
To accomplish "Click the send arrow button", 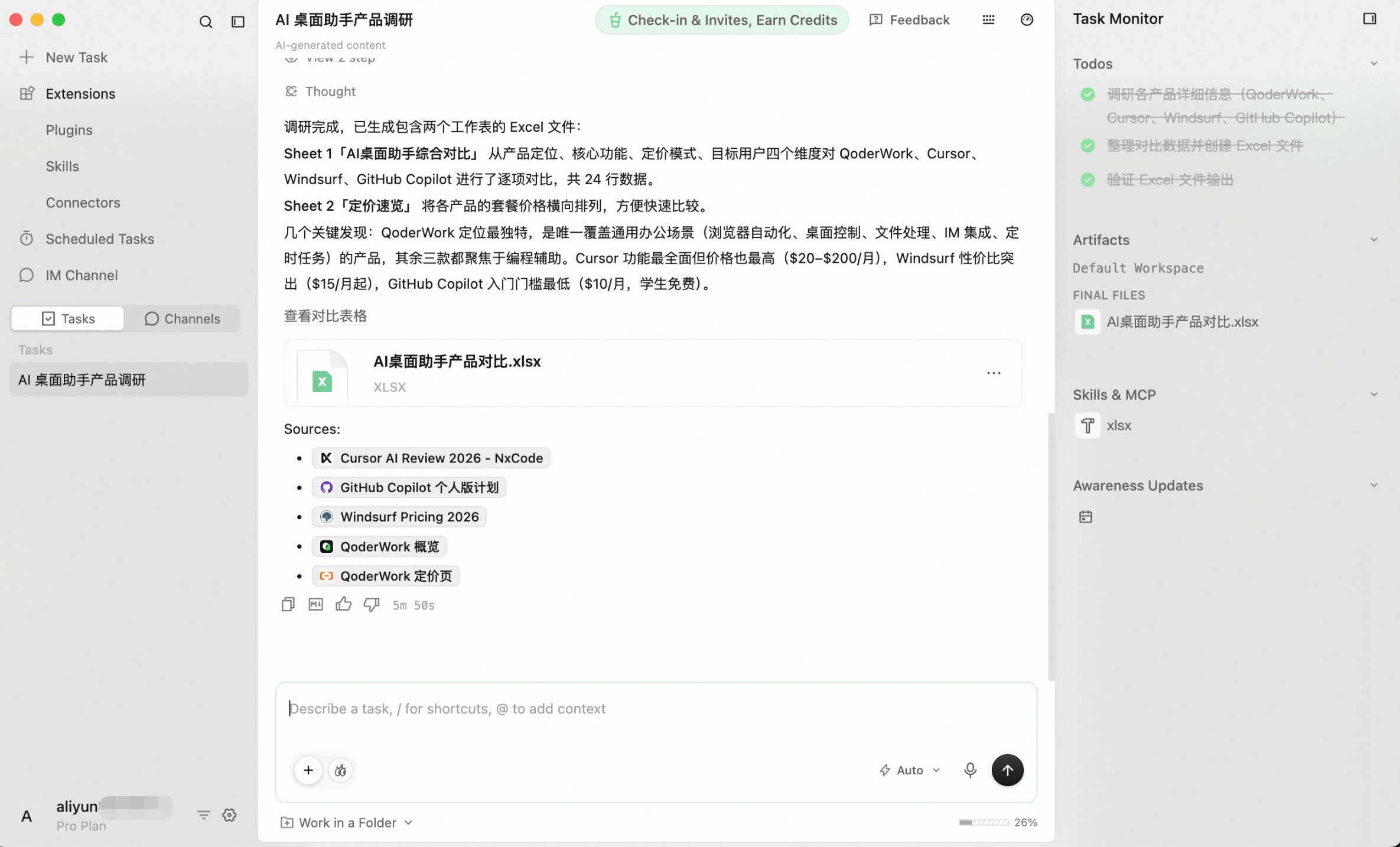I will pos(1007,770).
